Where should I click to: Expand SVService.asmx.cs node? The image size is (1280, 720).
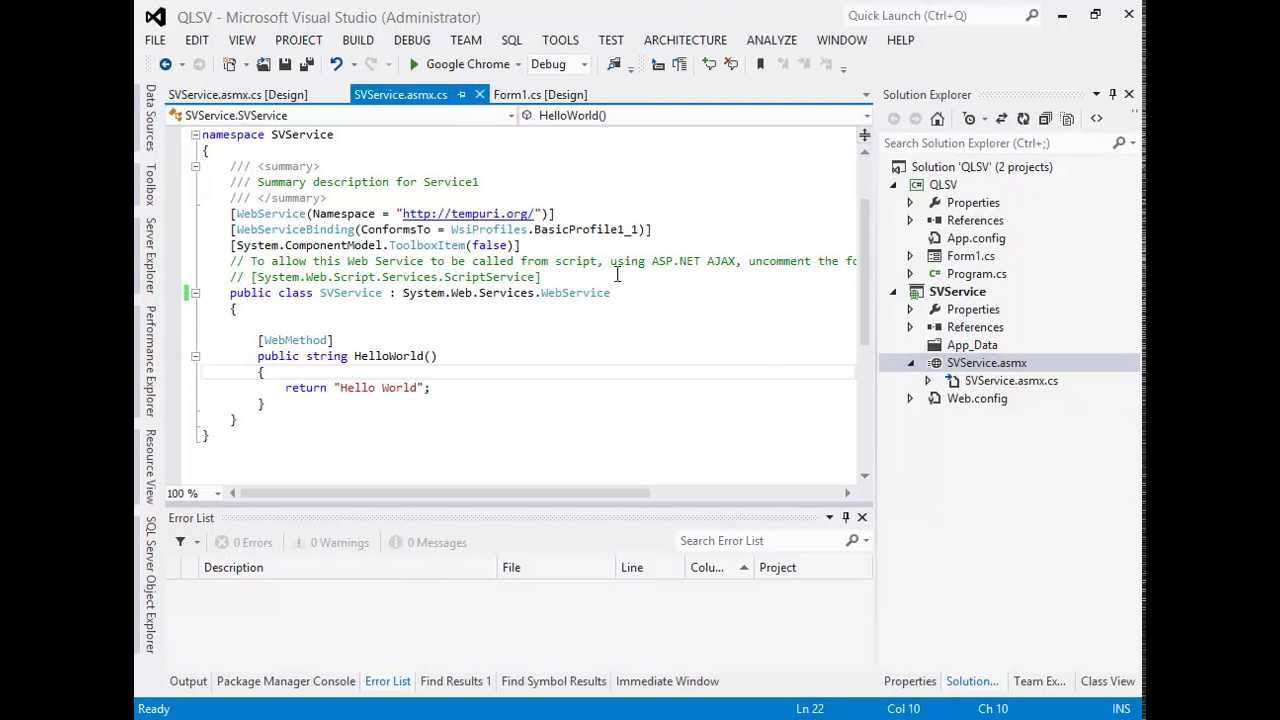[928, 381]
